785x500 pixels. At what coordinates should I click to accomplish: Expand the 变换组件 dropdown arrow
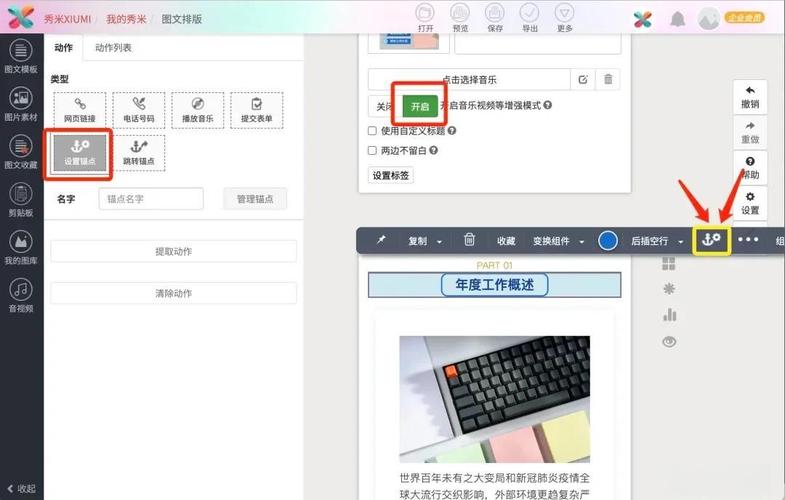(581, 242)
